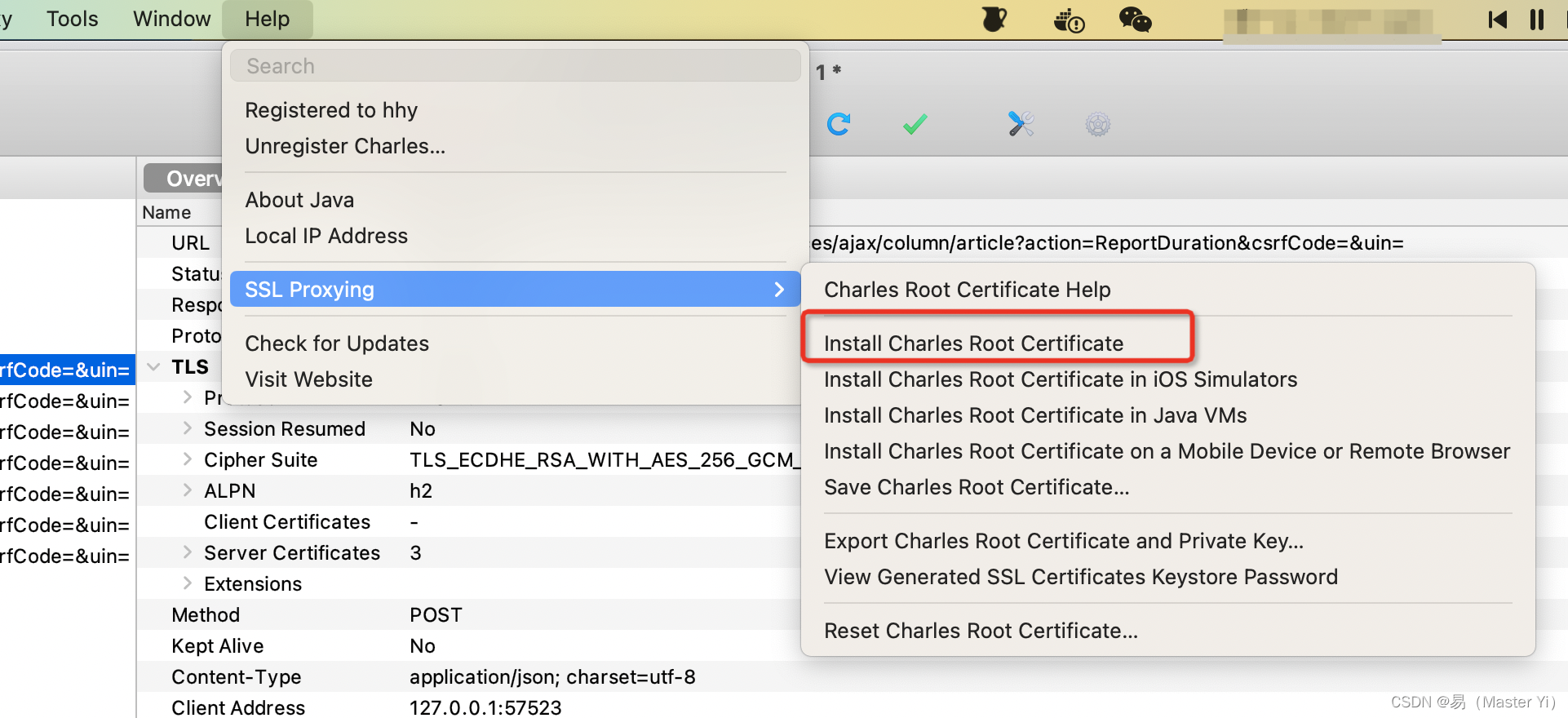Expand the Session Resumed row
The image size is (1568, 718).
[188, 428]
